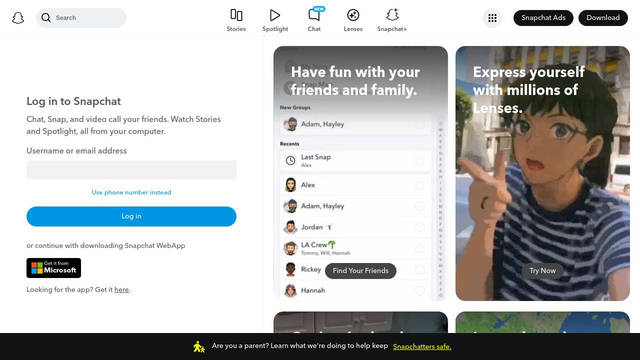Click the Download button
Image resolution: width=640 pixels, height=360 pixels.
point(603,18)
